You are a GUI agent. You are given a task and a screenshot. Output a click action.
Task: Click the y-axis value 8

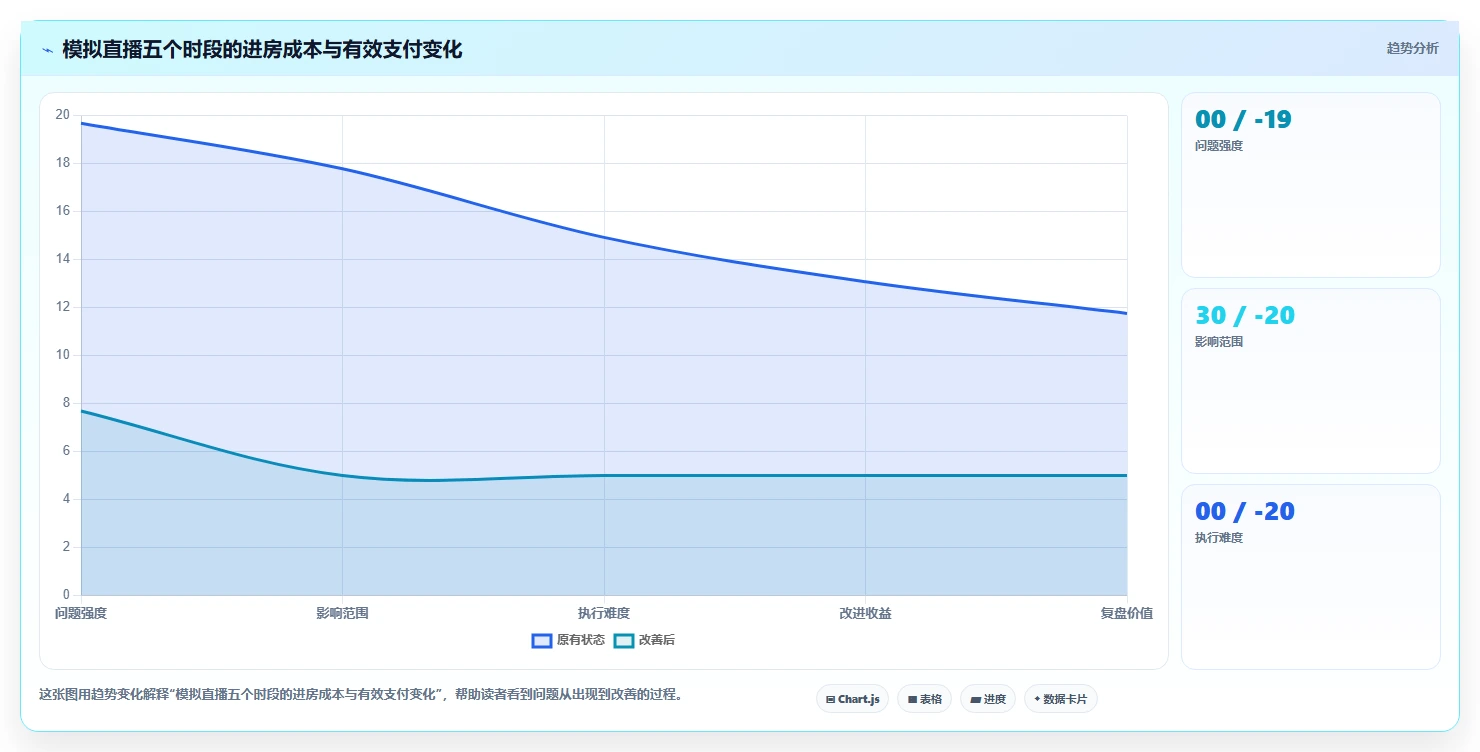[x=66, y=403]
